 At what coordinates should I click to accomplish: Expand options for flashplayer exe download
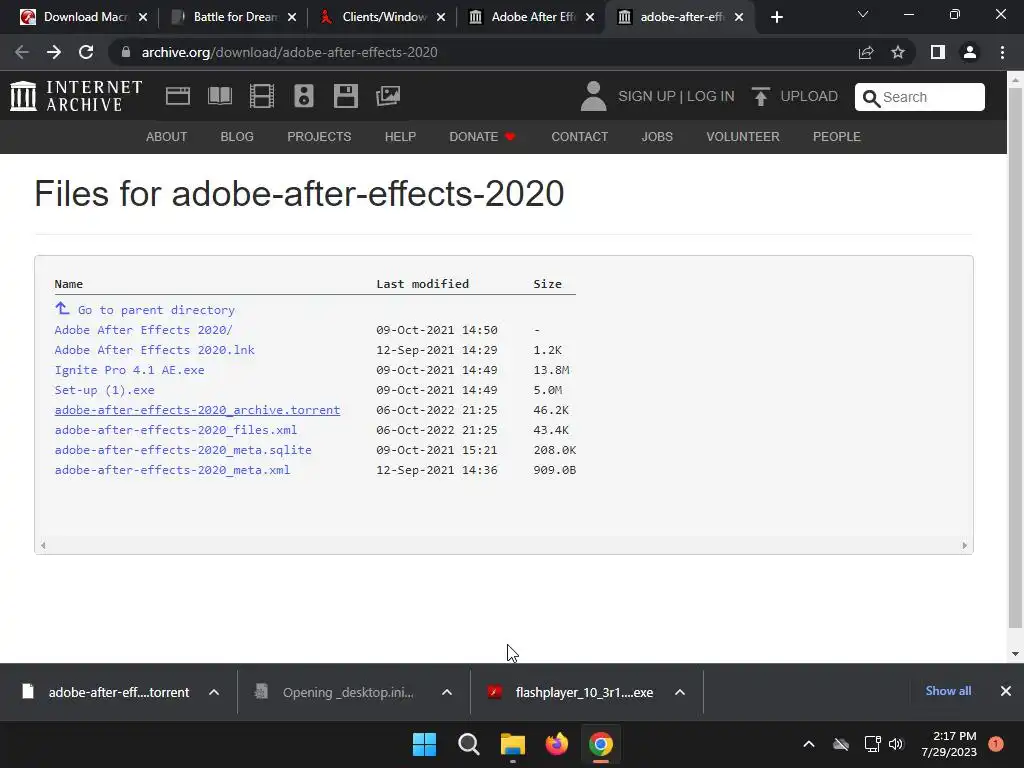(x=680, y=692)
